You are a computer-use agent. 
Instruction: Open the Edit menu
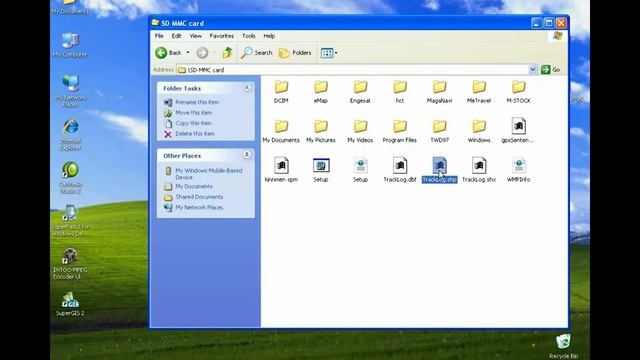(x=176, y=36)
